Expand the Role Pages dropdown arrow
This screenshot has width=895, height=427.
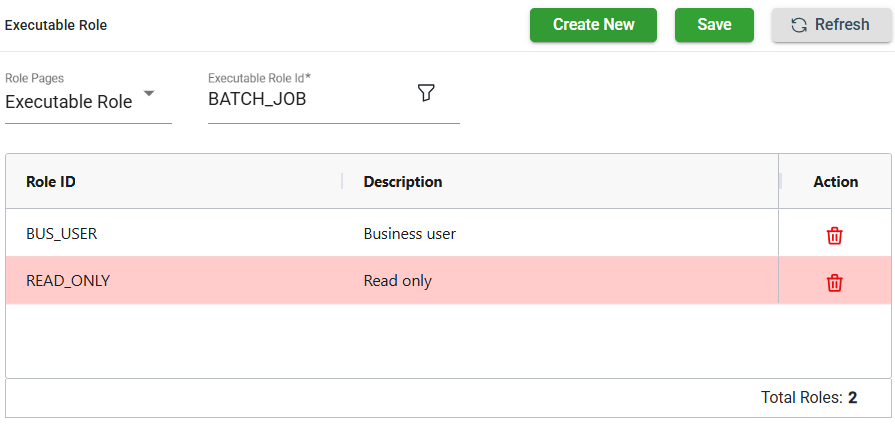[149, 94]
